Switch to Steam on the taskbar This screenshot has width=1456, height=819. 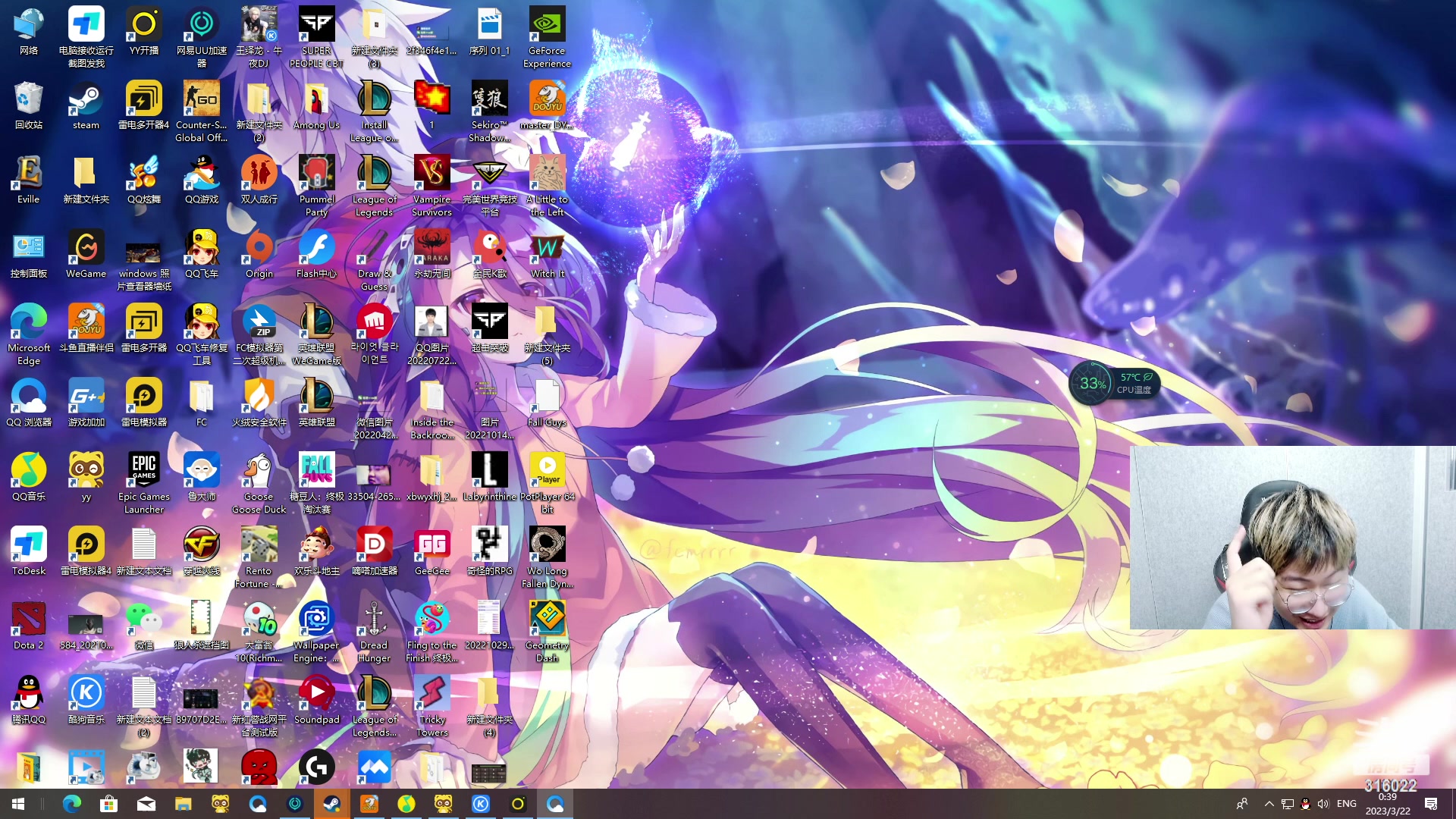(331, 804)
